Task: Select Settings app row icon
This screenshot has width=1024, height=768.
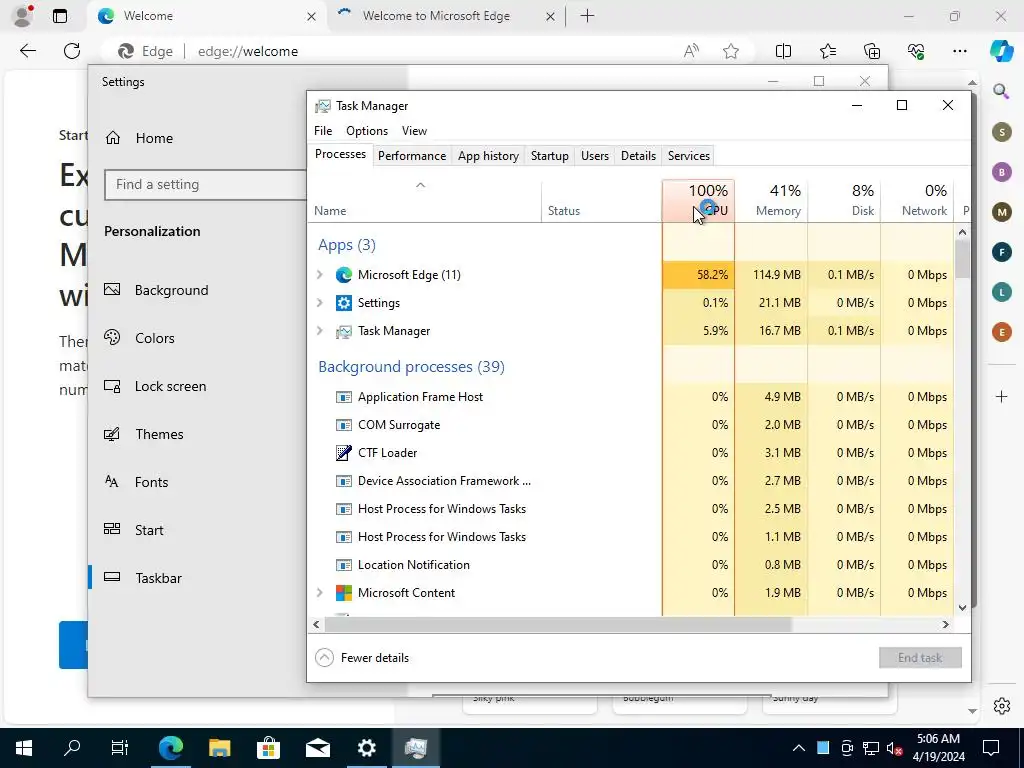Action: click(x=344, y=303)
